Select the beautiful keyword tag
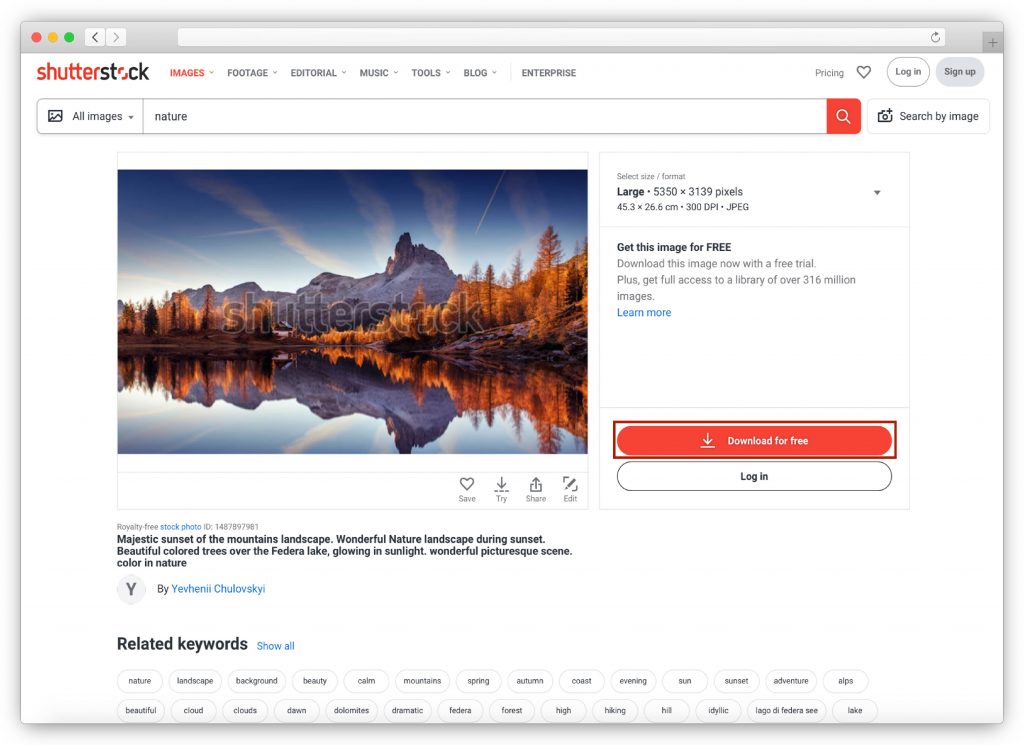Viewport: 1024px width, 745px height. pos(141,710)
